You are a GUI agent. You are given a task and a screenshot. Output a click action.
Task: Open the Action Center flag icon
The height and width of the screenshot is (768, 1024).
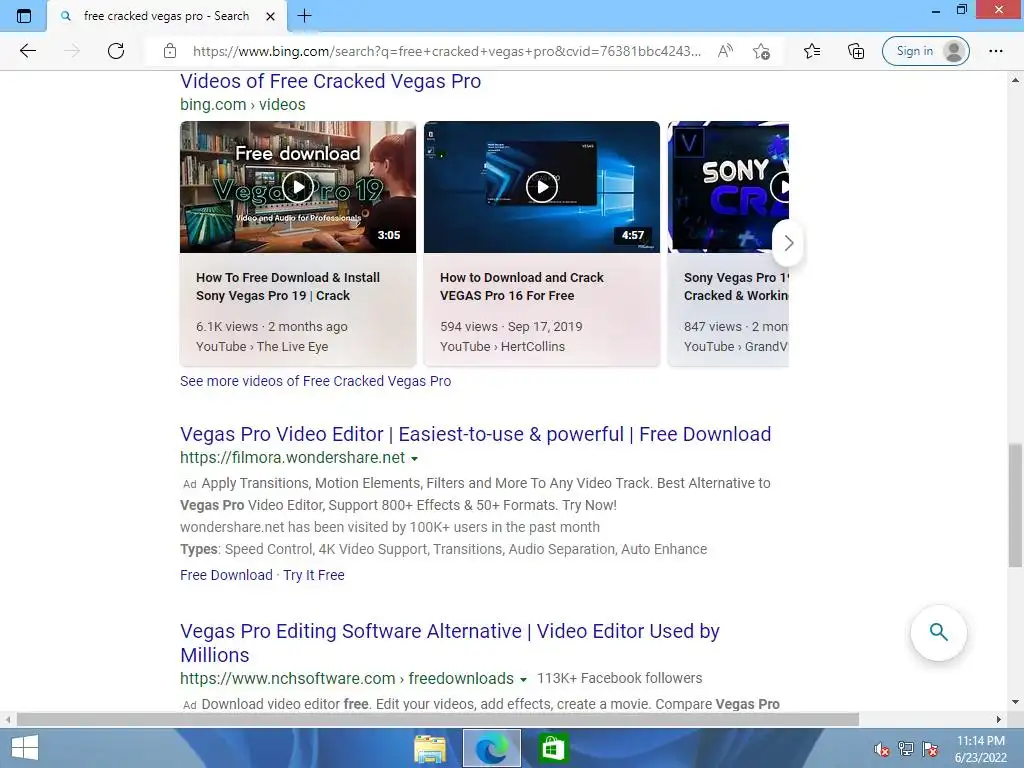tap(930, 749)
